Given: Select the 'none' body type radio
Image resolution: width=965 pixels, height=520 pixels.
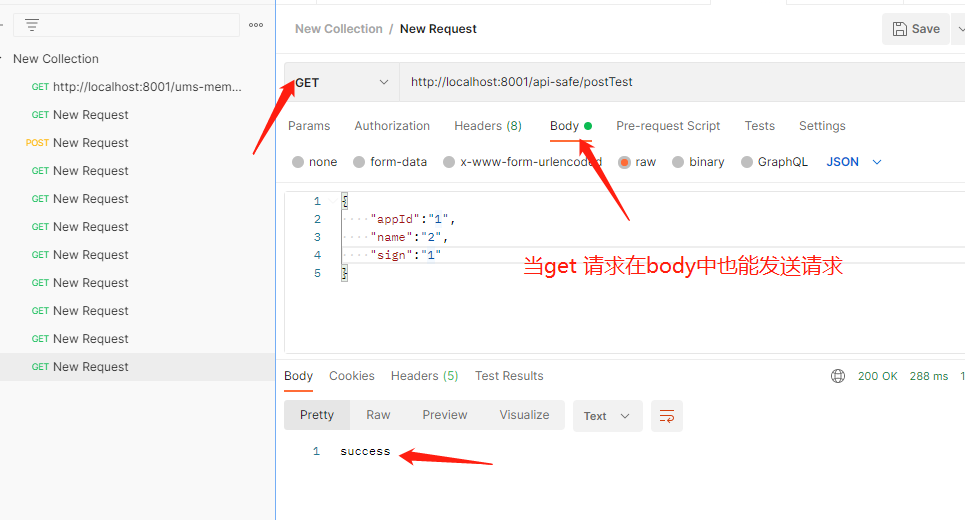Looking at the screenshot, I should coord(298,162).
